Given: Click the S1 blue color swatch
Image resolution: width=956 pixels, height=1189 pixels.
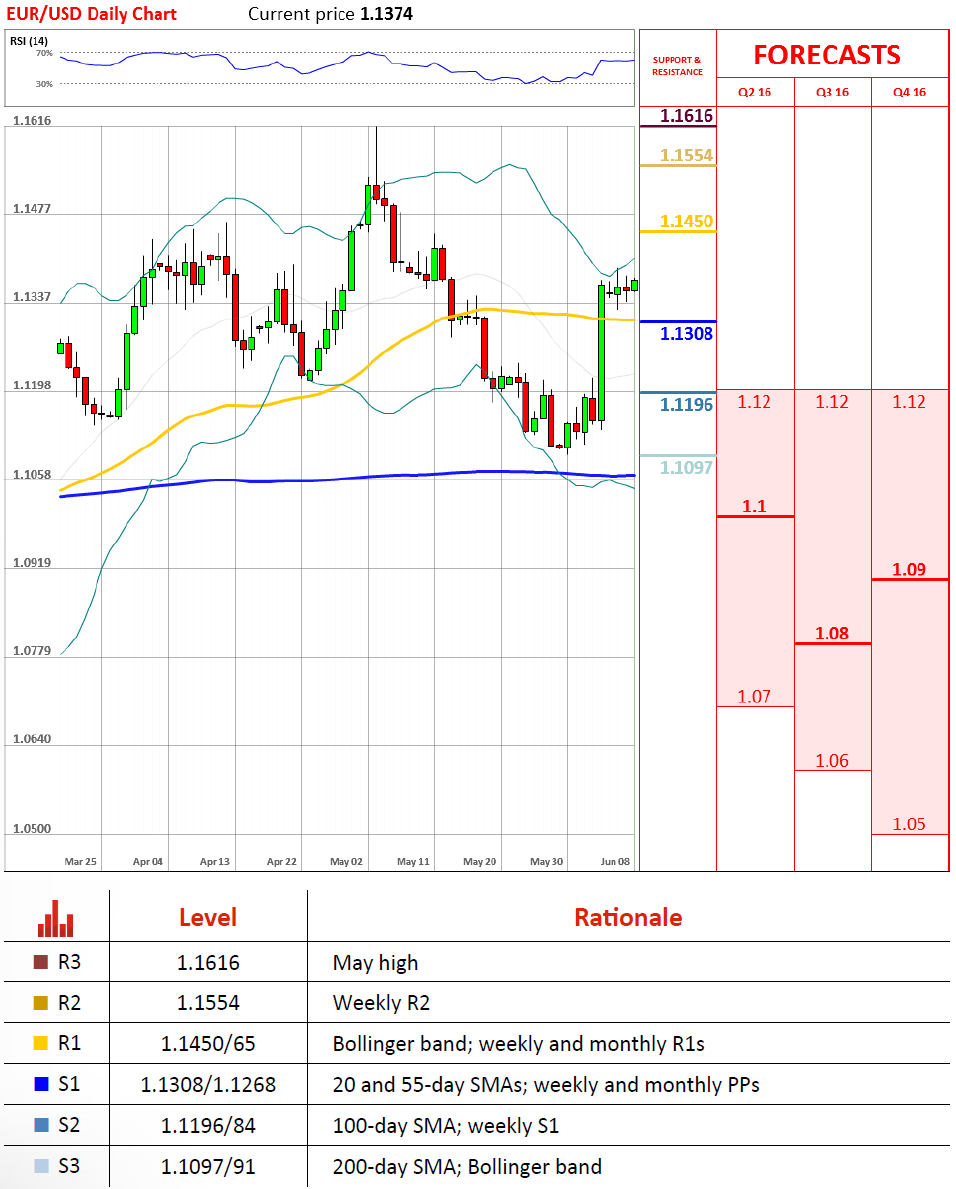Looking at the screenshot, I should coord(41,1084).
